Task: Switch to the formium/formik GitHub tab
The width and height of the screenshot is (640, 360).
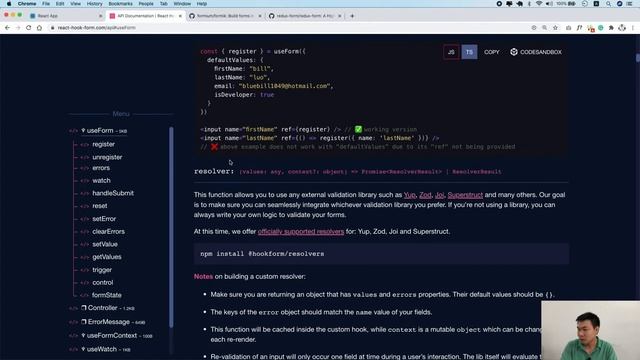Action: point(224,16)
